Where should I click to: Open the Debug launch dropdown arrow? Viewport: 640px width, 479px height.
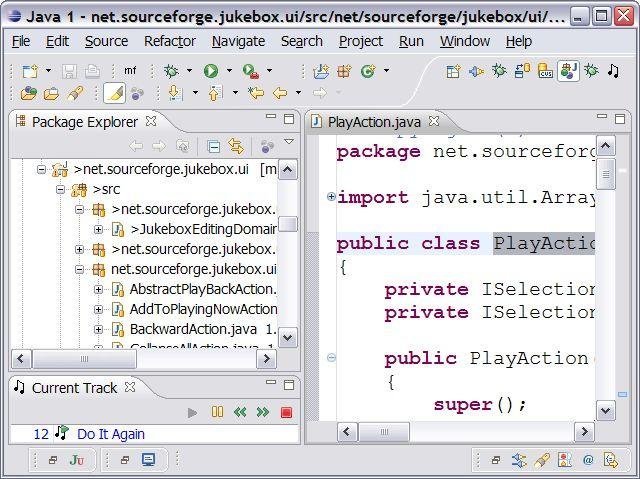click(x=189, y=71)
